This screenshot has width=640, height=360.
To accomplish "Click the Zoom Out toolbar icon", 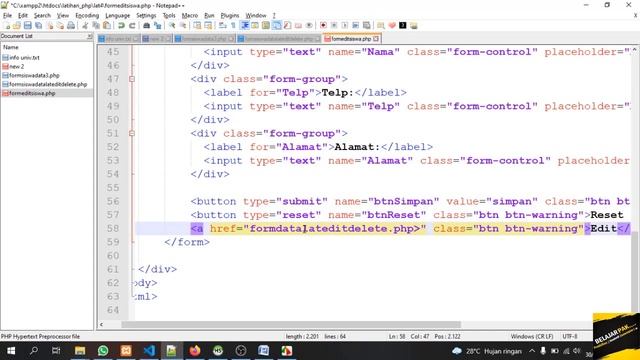I will (x=183, y=25).
